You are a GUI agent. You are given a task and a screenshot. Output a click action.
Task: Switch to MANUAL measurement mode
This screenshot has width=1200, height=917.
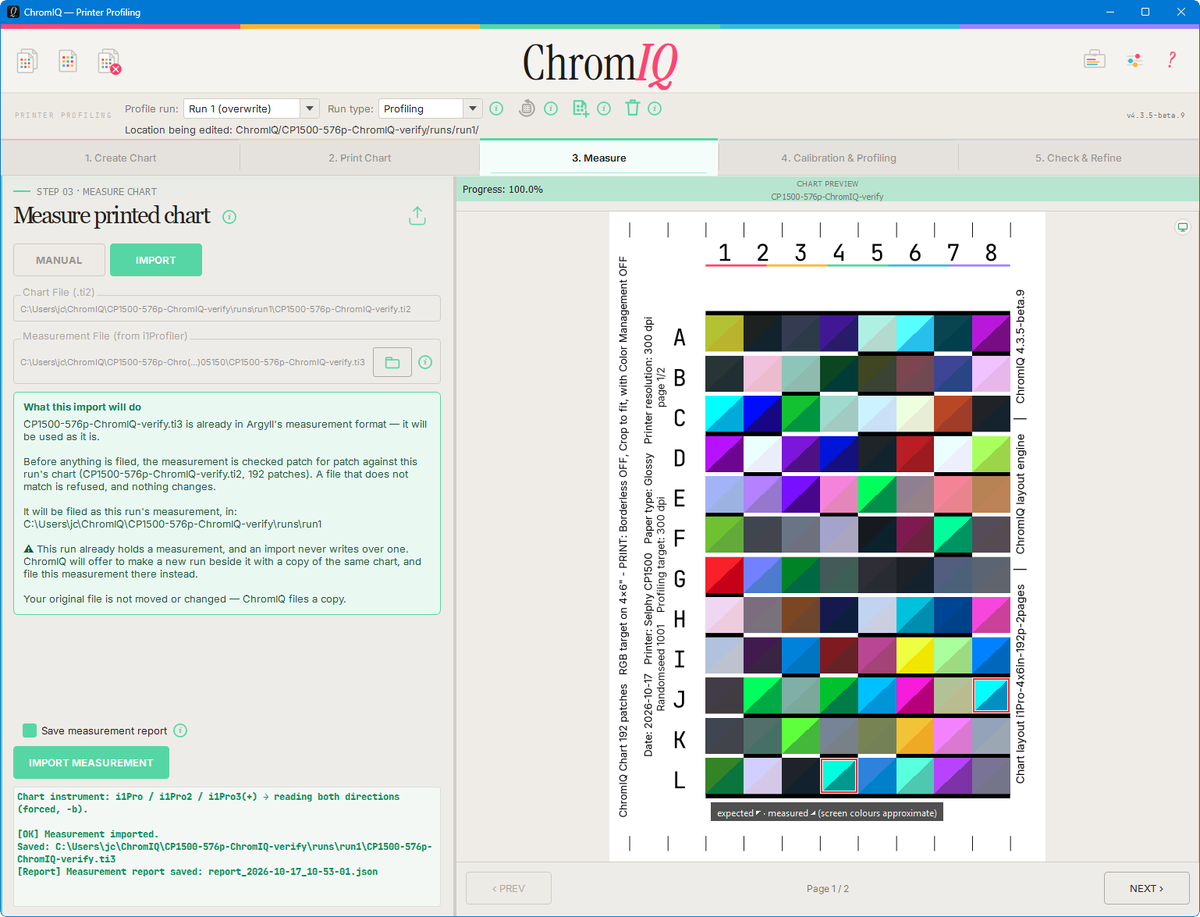(59, 260)
